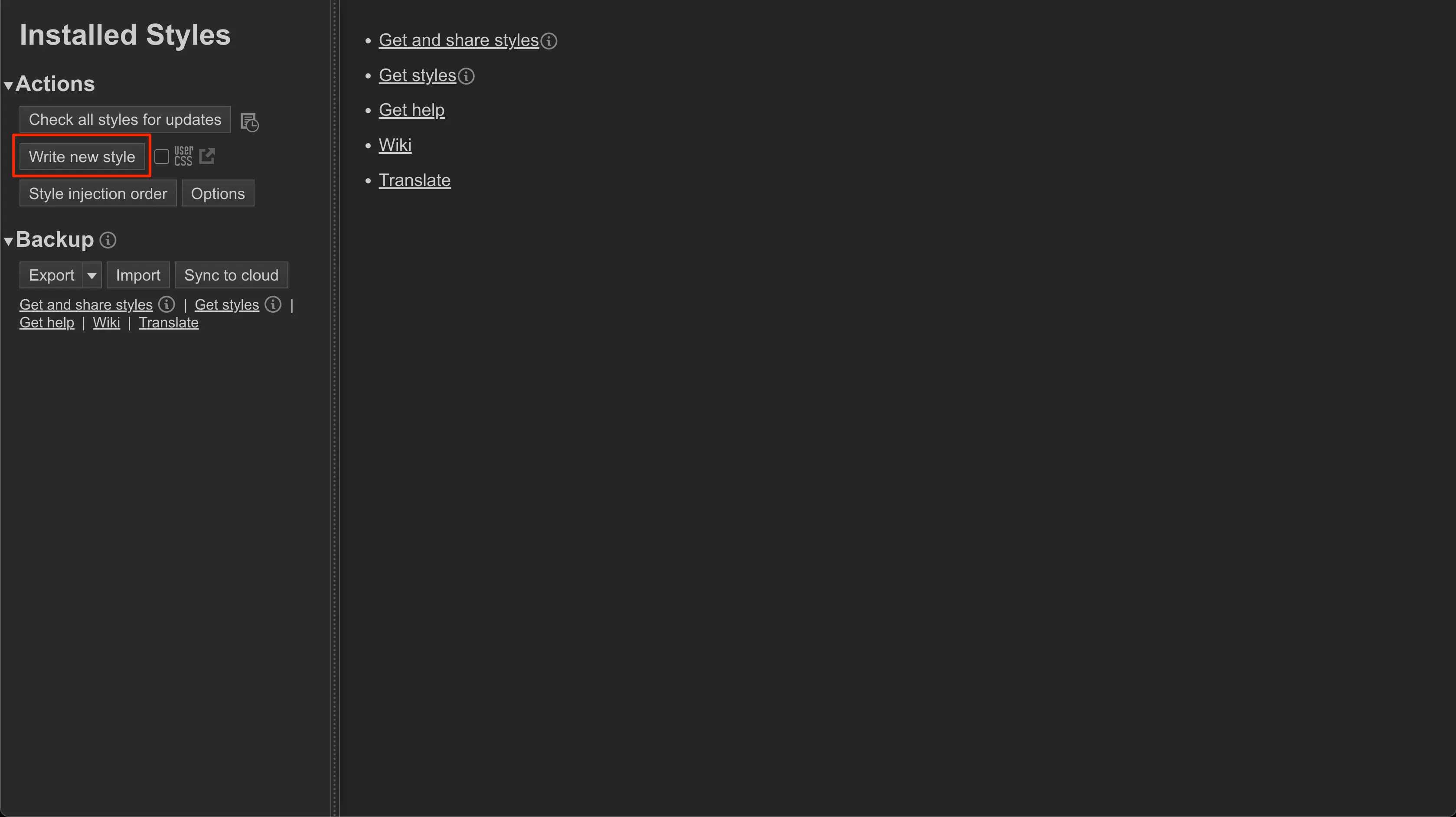1456x817 pixels.
Task: Click the Backup info icon
Action: [108, 240]
